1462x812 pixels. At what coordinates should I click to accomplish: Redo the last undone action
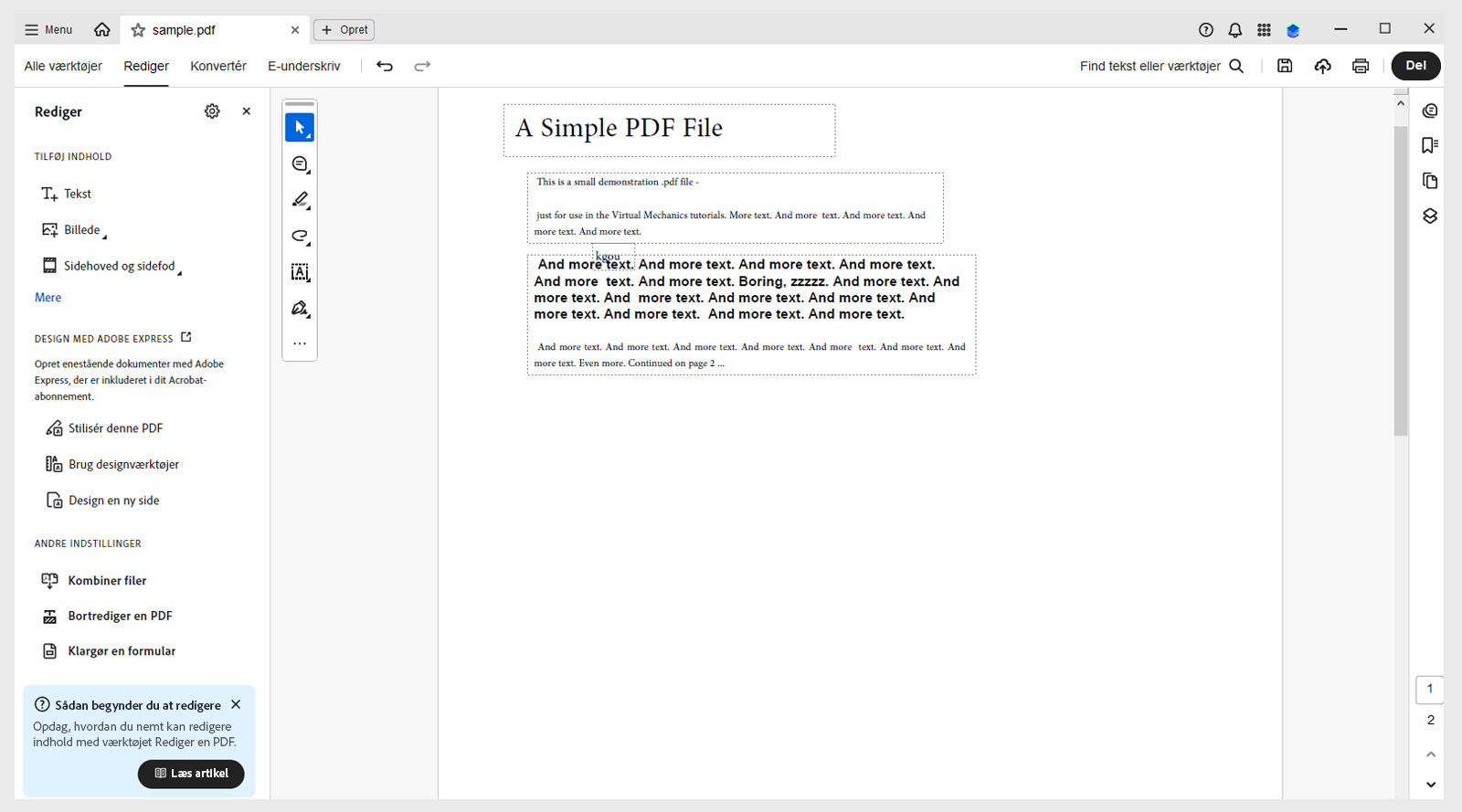coord(422,66)
